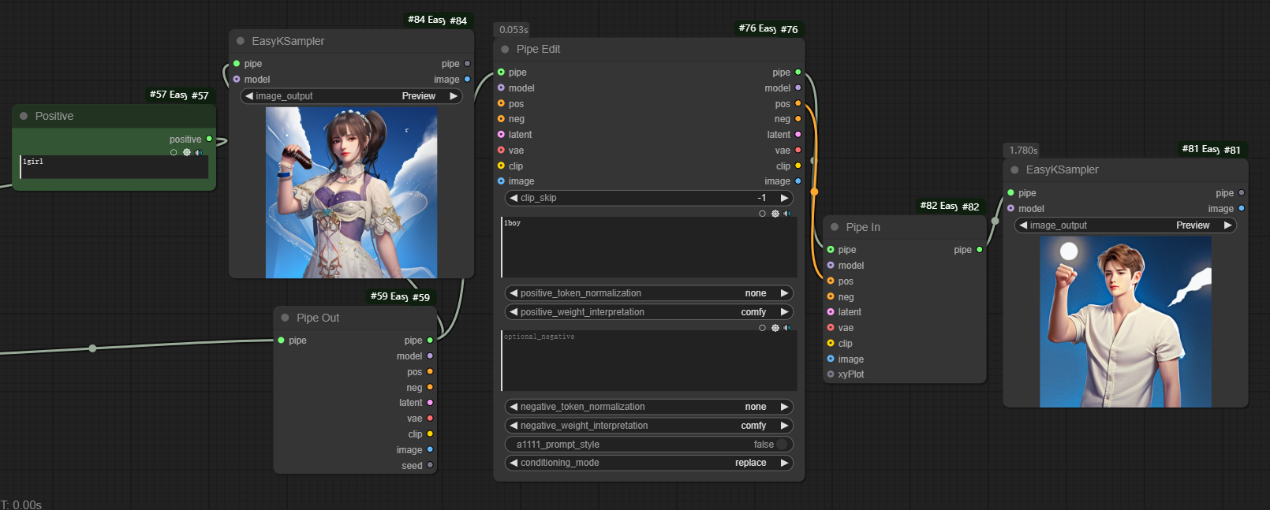Collapse the Pipe Edit node via title dot

[505, 49]
